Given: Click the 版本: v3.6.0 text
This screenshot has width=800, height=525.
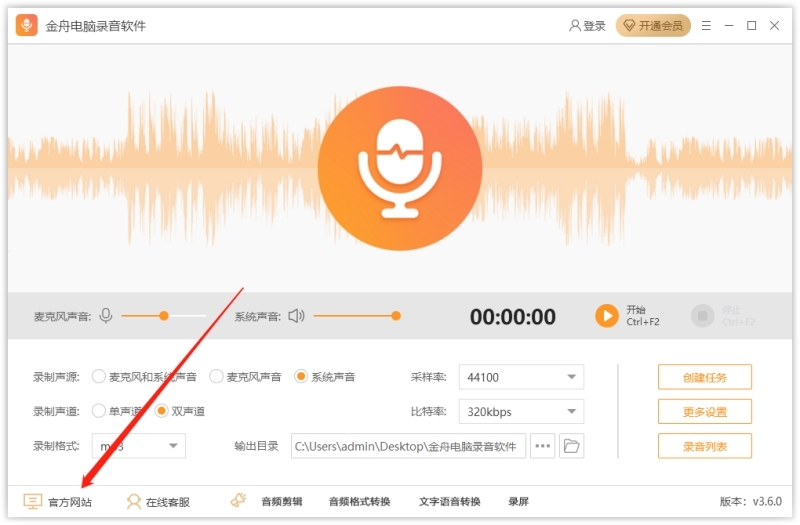Looking at the screenshot, I should coord(751,502).
